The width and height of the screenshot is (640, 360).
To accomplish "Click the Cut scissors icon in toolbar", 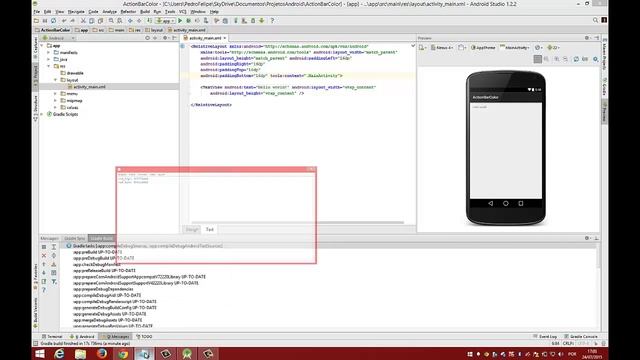I will [x=83, y=20].
